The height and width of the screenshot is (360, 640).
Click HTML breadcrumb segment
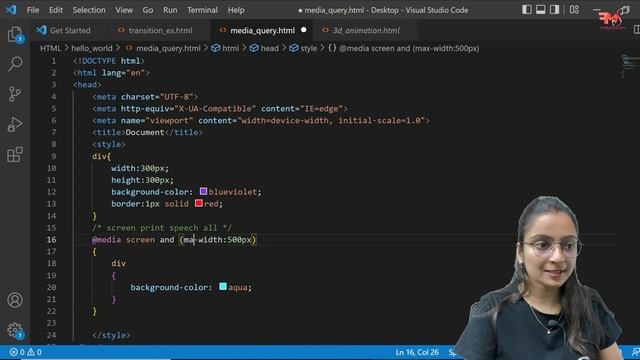pyautogui.click(x=51, y=48)
